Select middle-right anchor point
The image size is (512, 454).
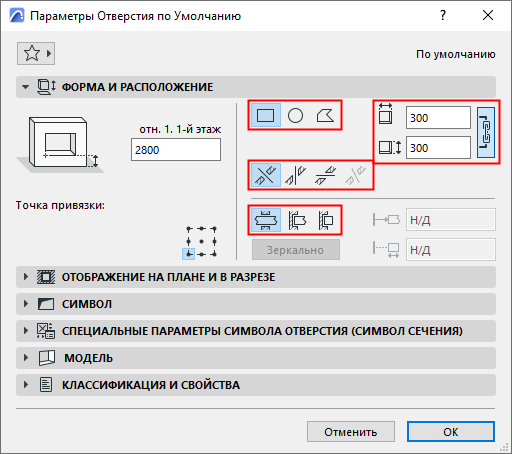[214, 241]
